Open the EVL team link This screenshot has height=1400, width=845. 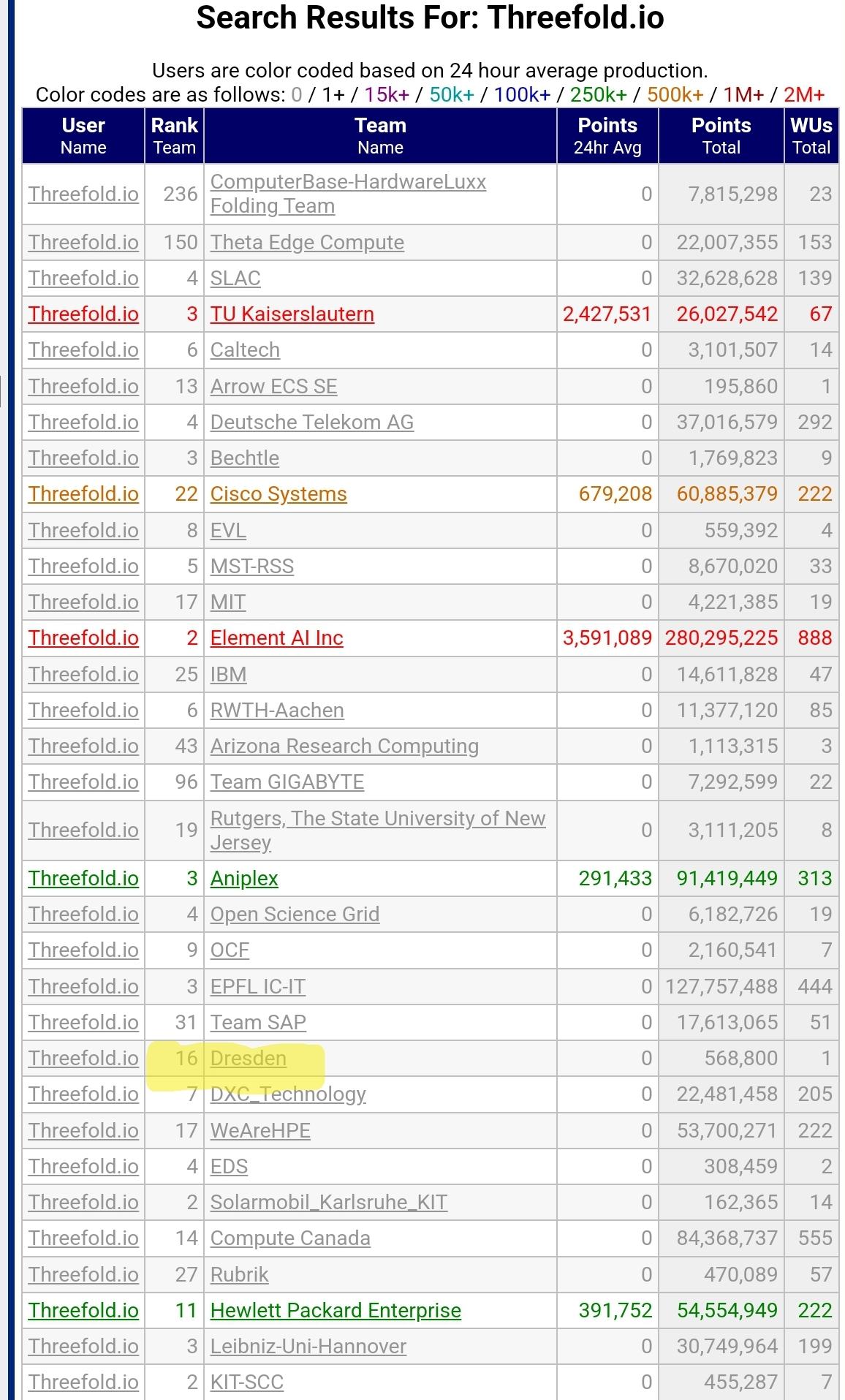pyautogui.click(x=228, y=530)
